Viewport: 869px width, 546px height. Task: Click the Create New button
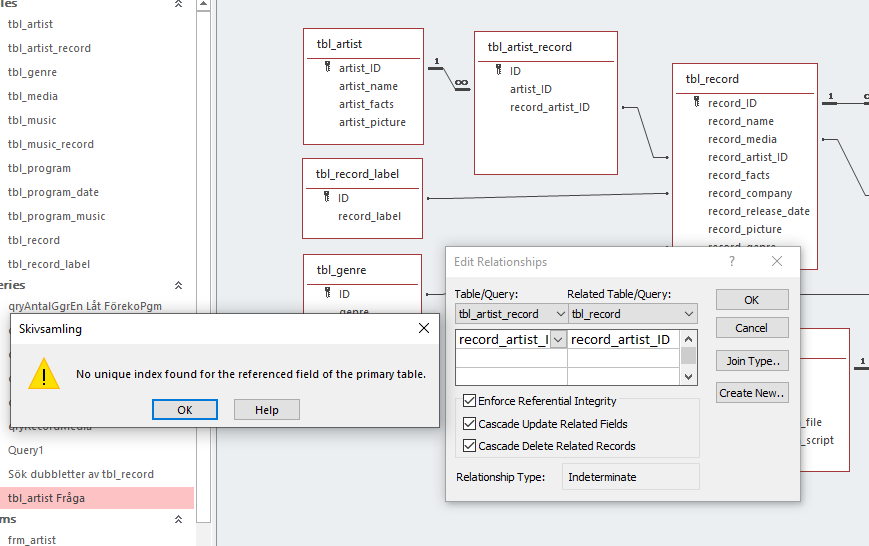pyautogui.click(x=752, y=393)
